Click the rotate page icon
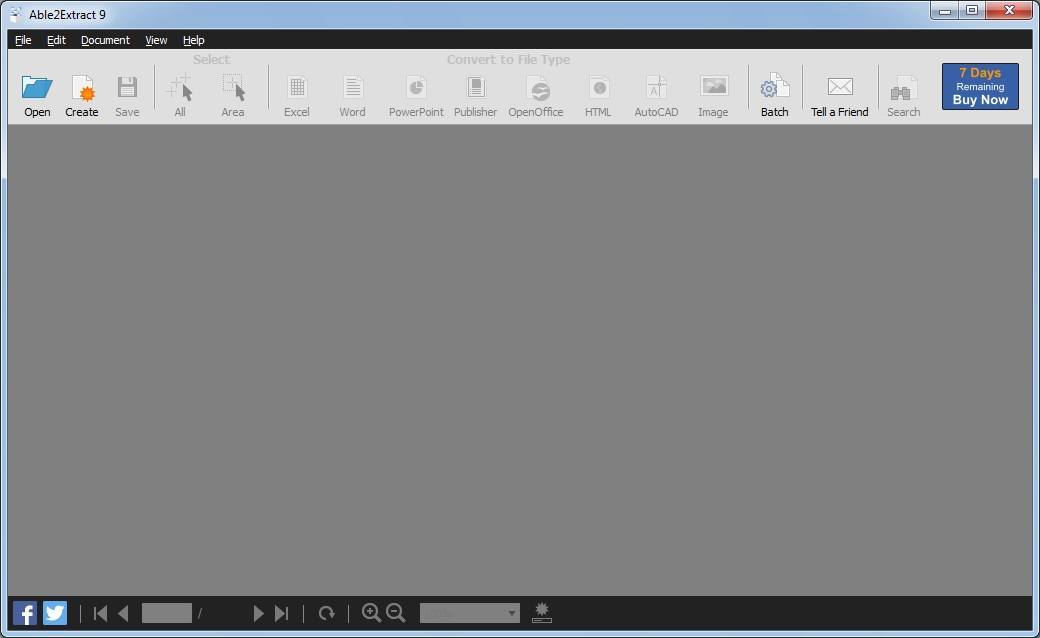 coord(327,613)
